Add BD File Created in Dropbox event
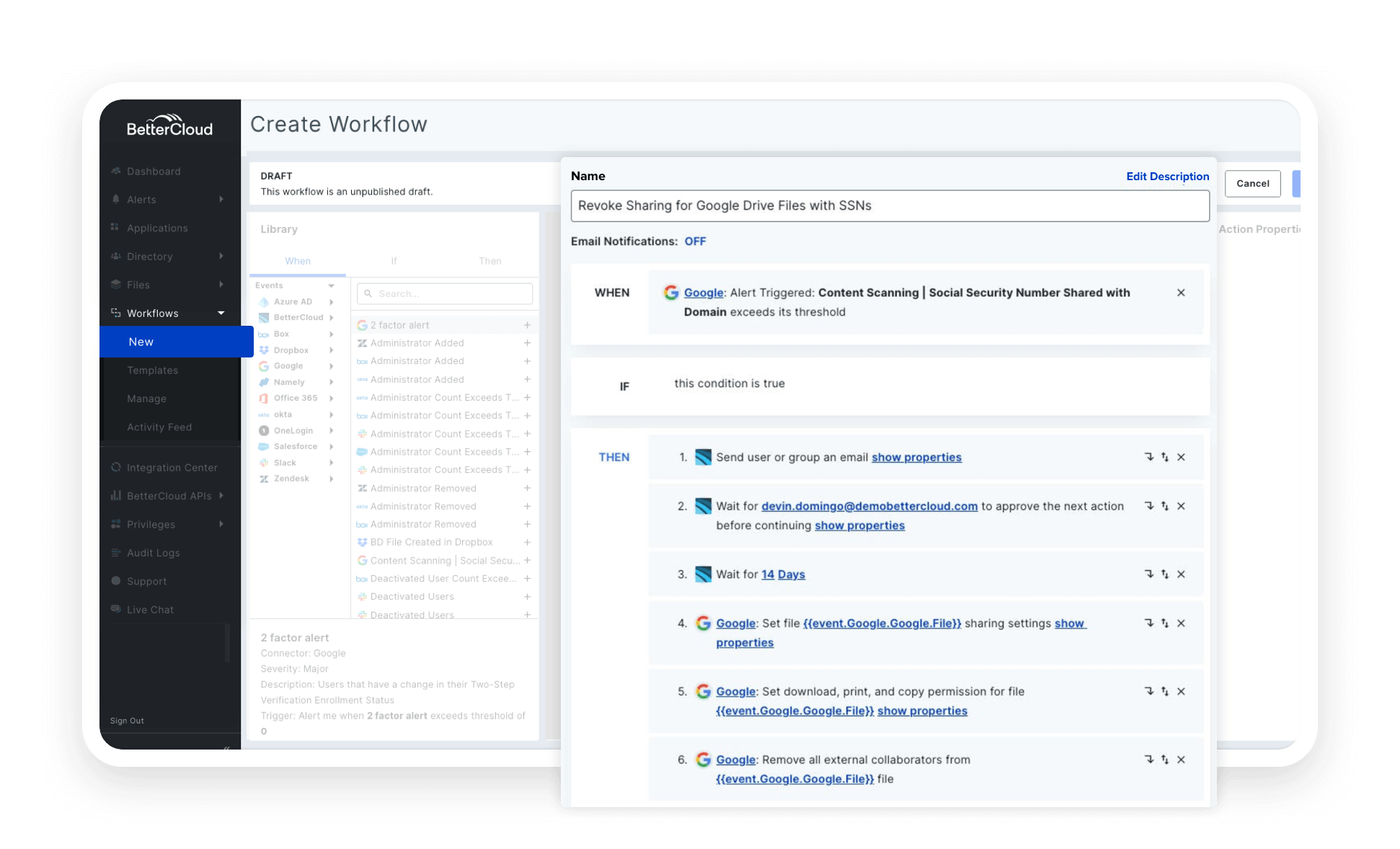 click(527, 542)
